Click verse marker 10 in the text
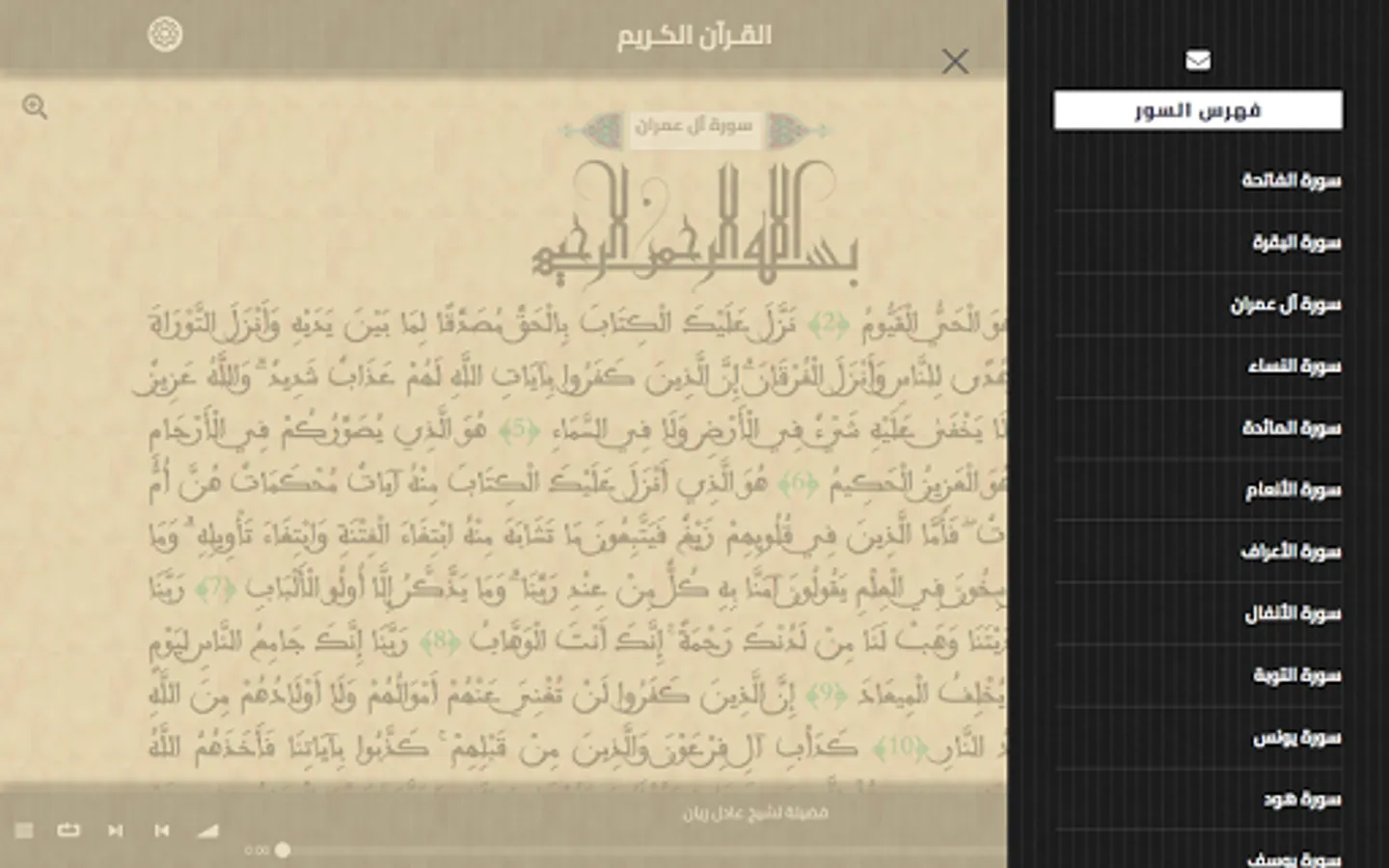Screen dimensions: 1389x868 point(901,746)
